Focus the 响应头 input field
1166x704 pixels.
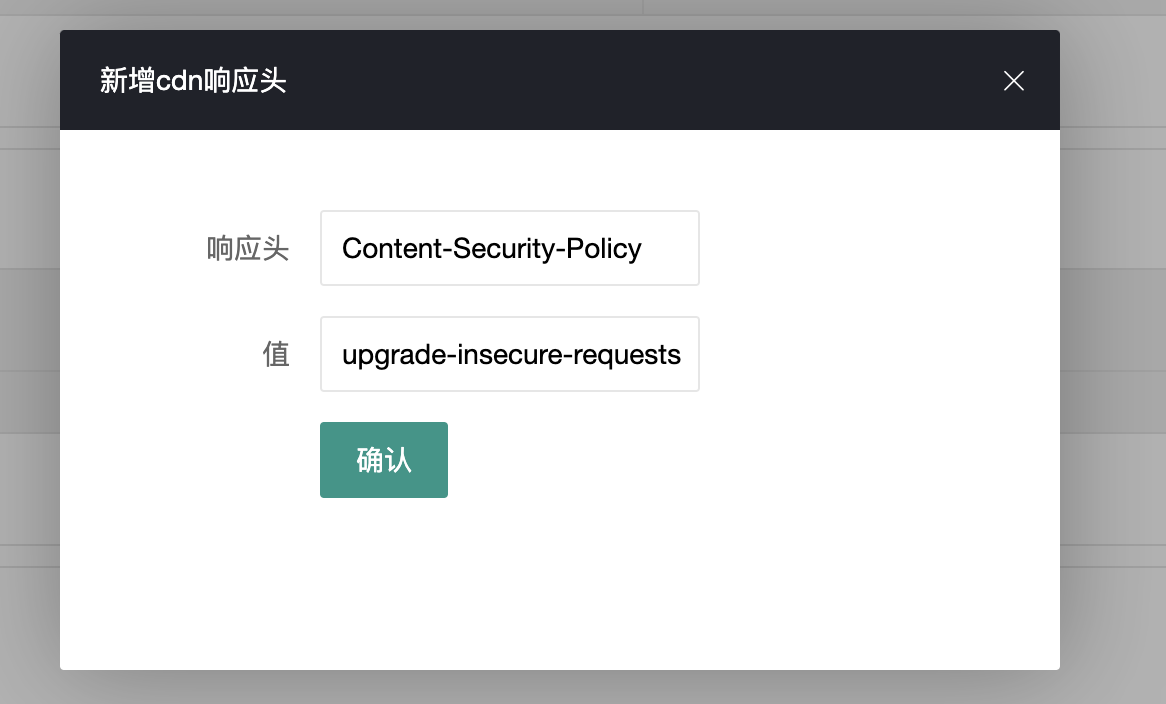click(x=509, y=248)
